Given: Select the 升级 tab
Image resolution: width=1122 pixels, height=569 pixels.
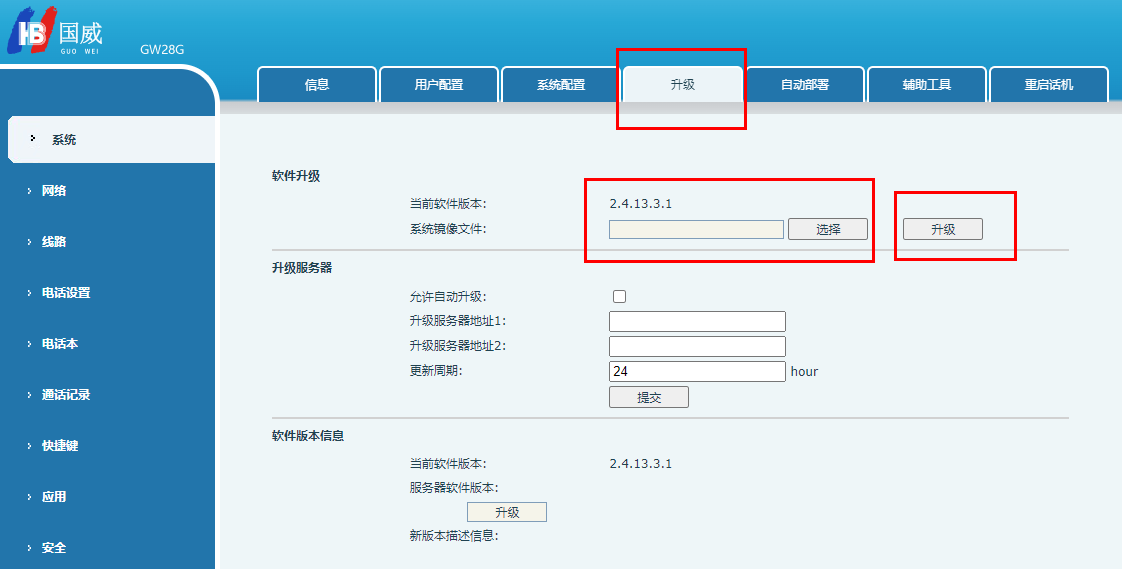Looking at the screenshot, I should click(683, 84).
